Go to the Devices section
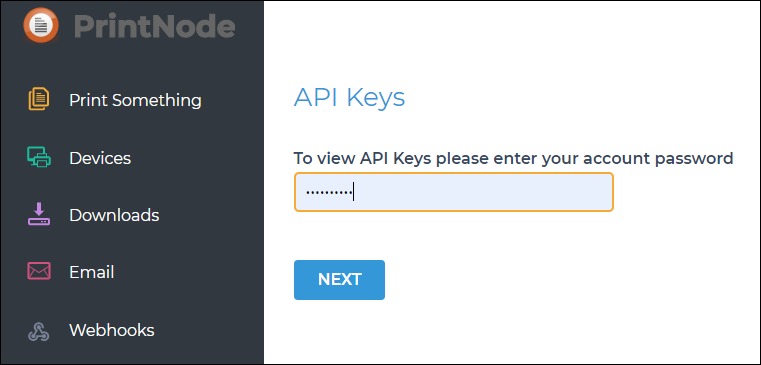 click(x=100, y=158)
